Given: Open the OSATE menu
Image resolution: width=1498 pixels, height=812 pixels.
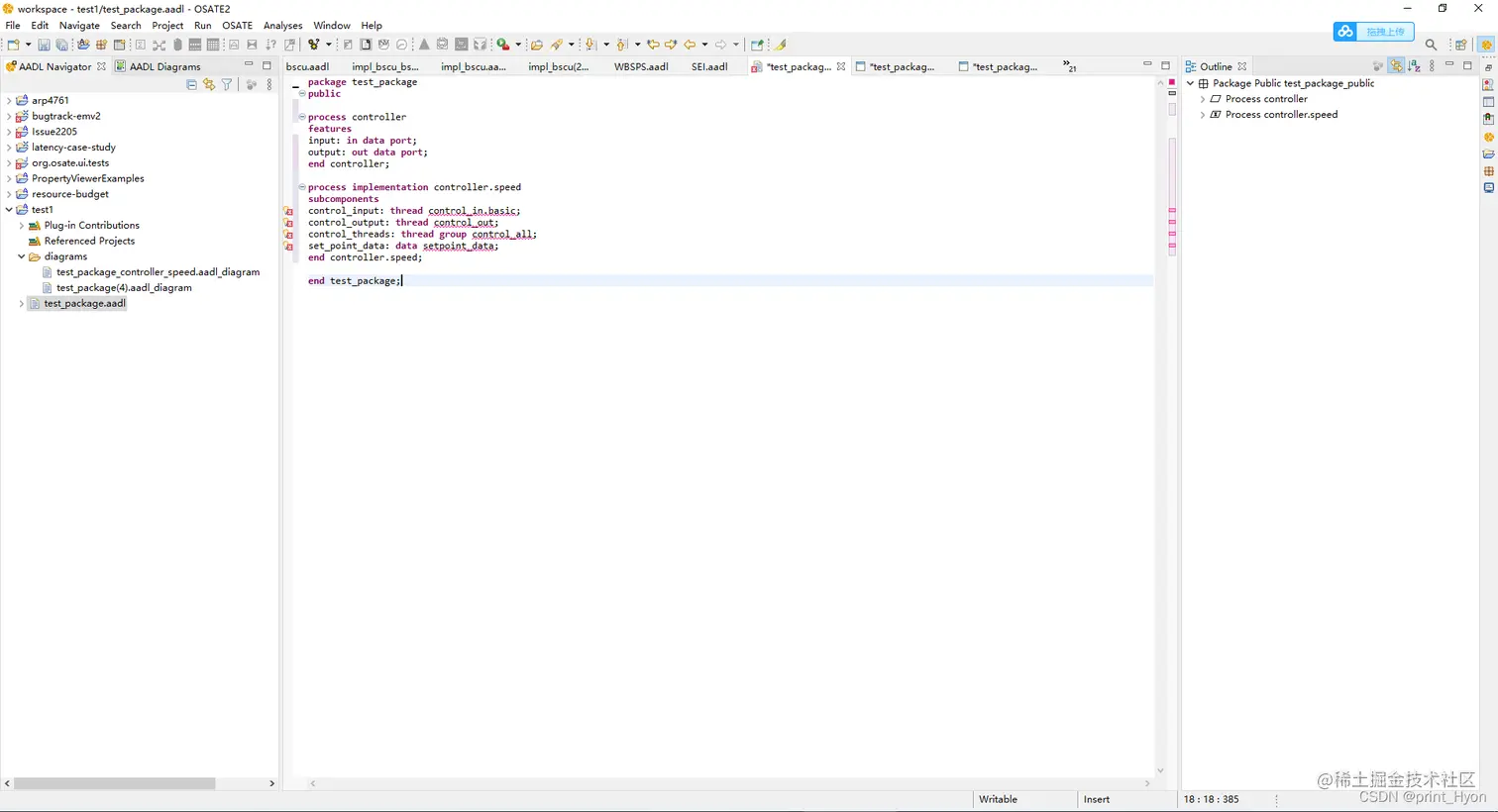Looking at the screenshot, I should click(x=237, y=26).
